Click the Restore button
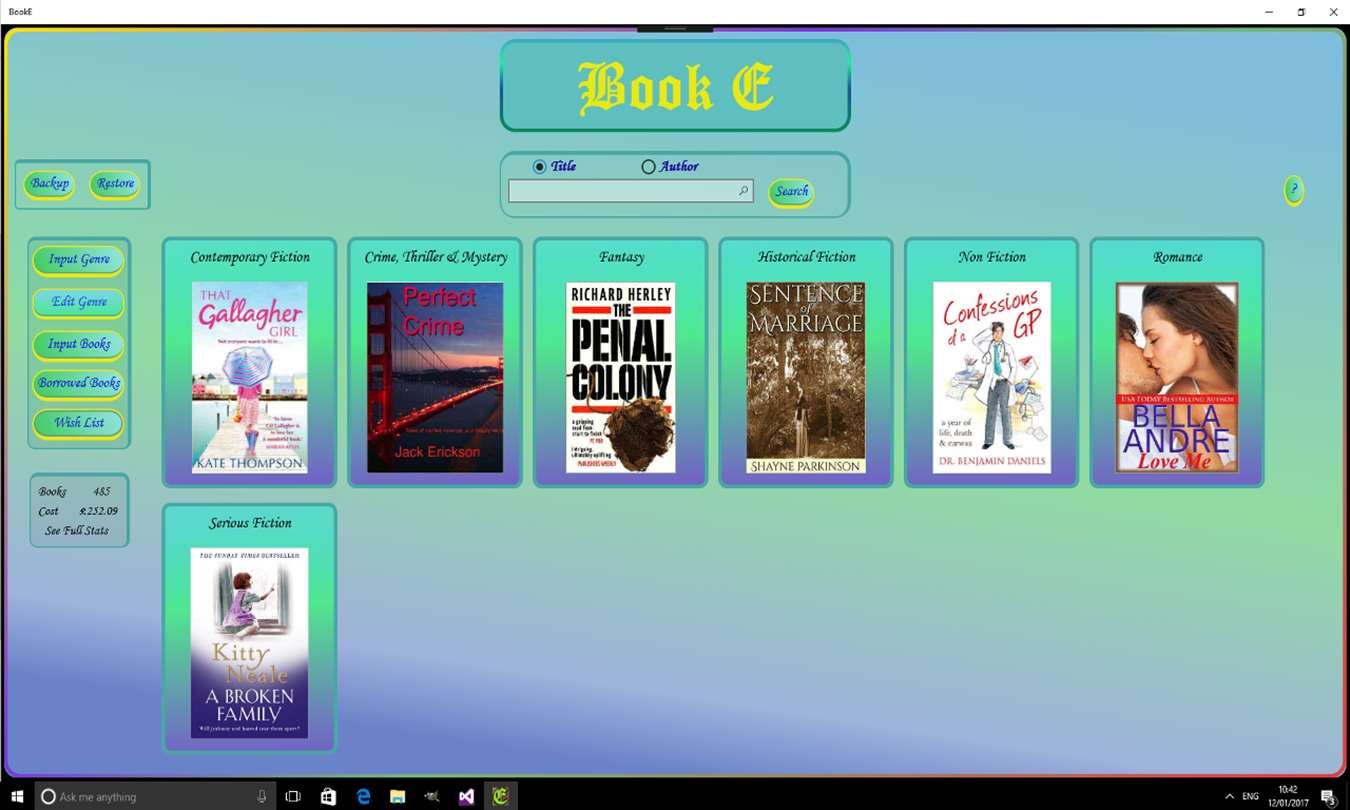This screenshot has height=810, width=1350. (x=115, y=184)
